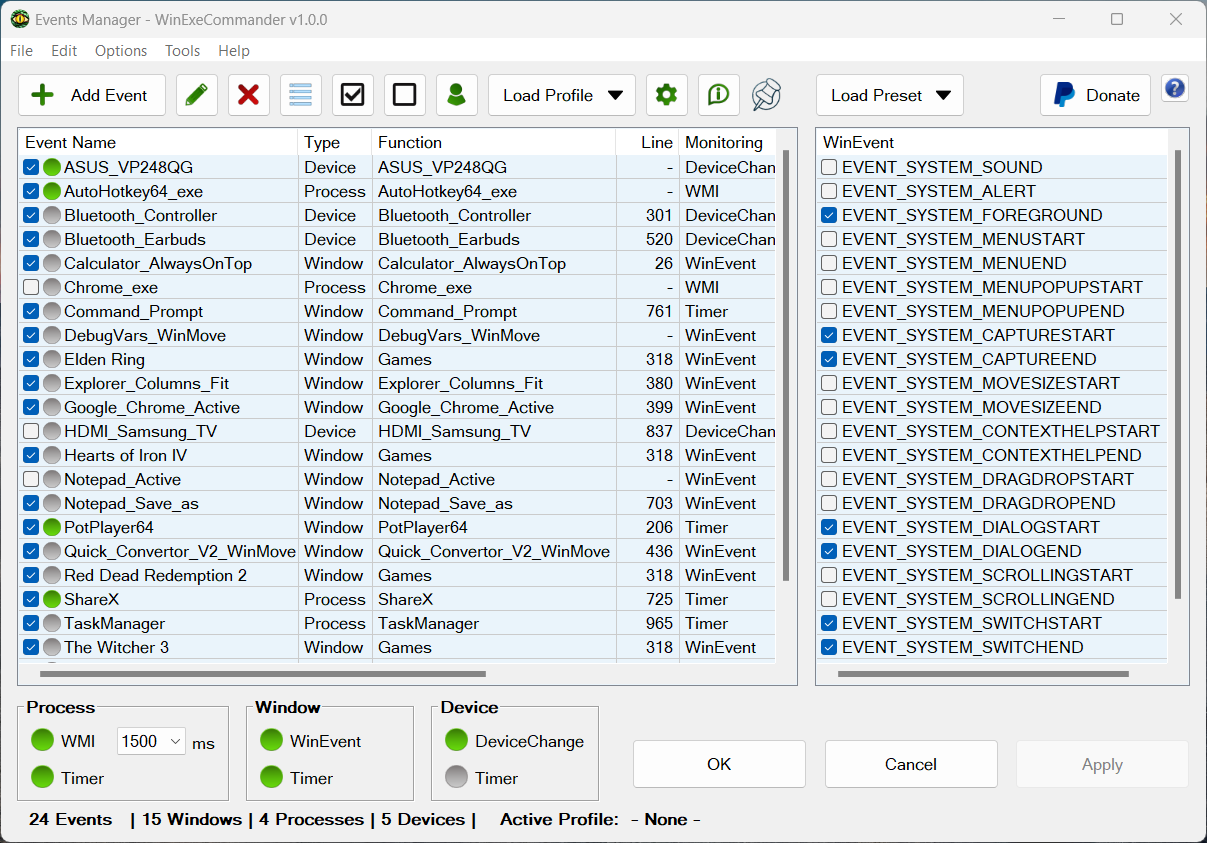The height and width of the screenshot is (843, 1207).
Task: Open the Help menu
Action: point(234,50)
